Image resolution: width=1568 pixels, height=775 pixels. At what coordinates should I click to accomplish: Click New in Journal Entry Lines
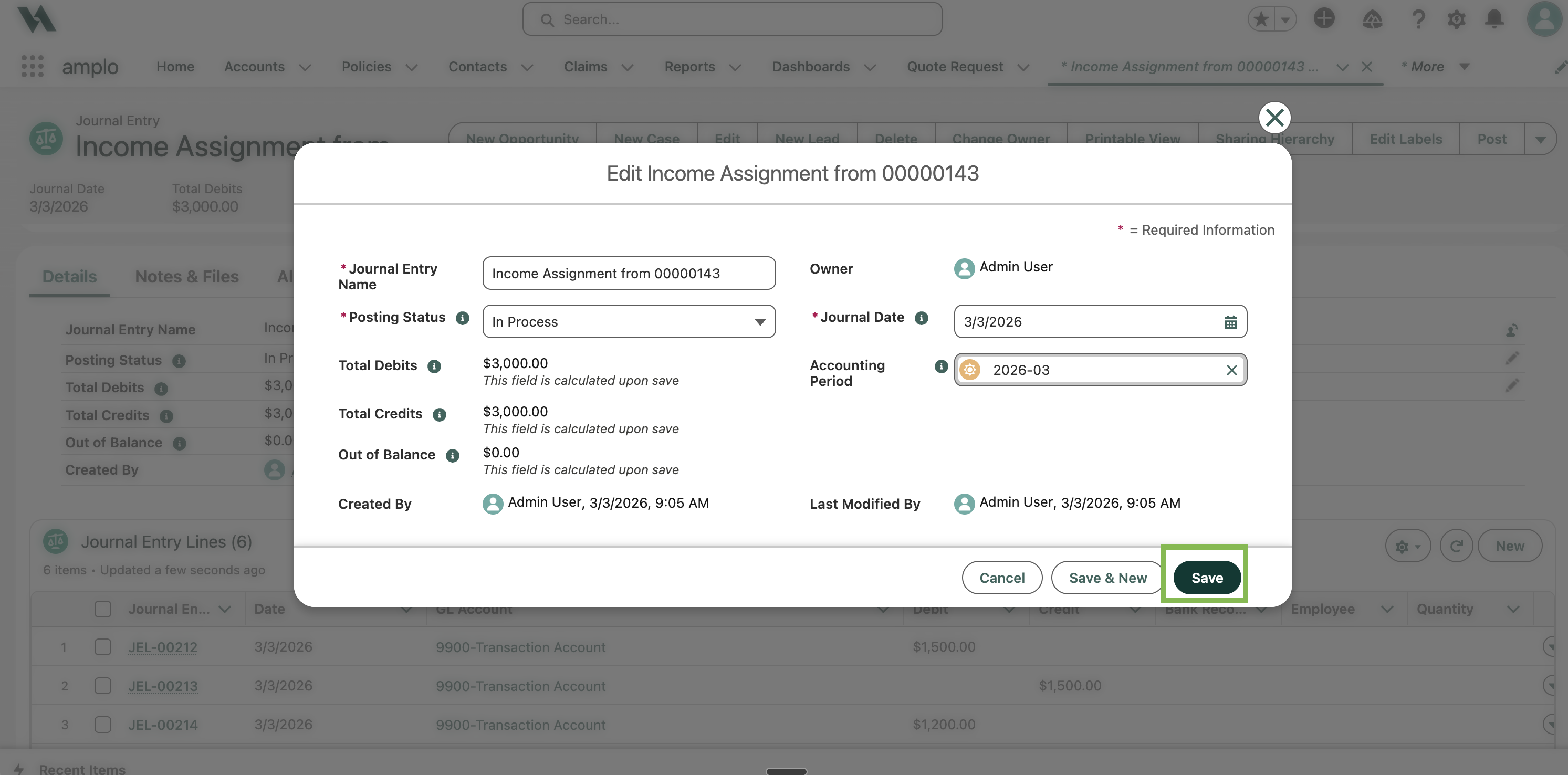1510,546
